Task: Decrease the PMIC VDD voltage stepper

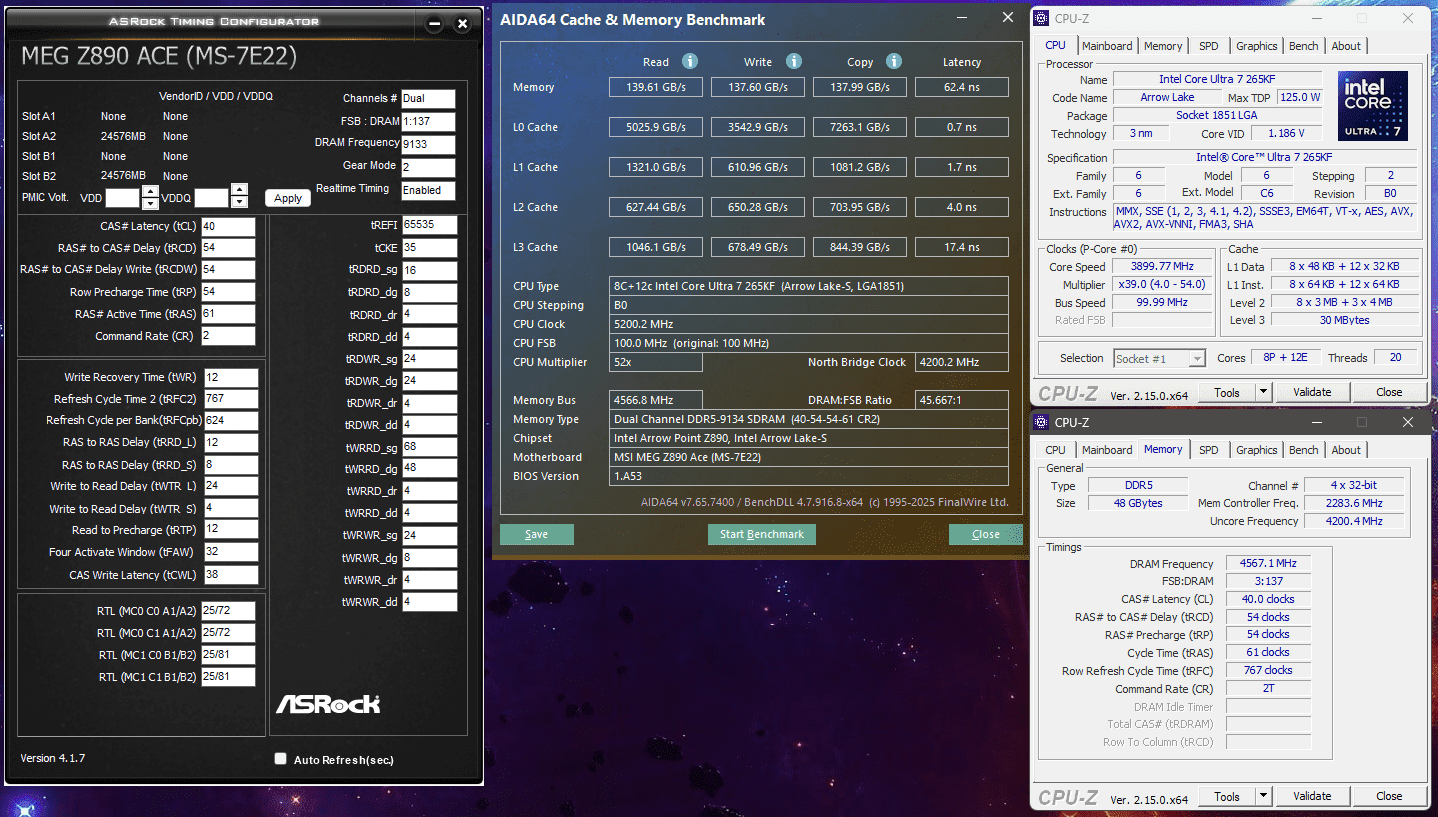Action: [150, 203]
